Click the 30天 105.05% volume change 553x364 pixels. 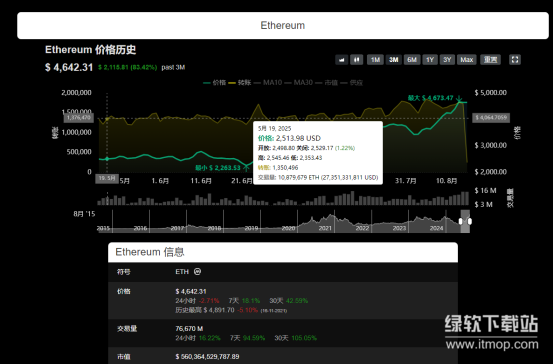click(x=296, y=338)
